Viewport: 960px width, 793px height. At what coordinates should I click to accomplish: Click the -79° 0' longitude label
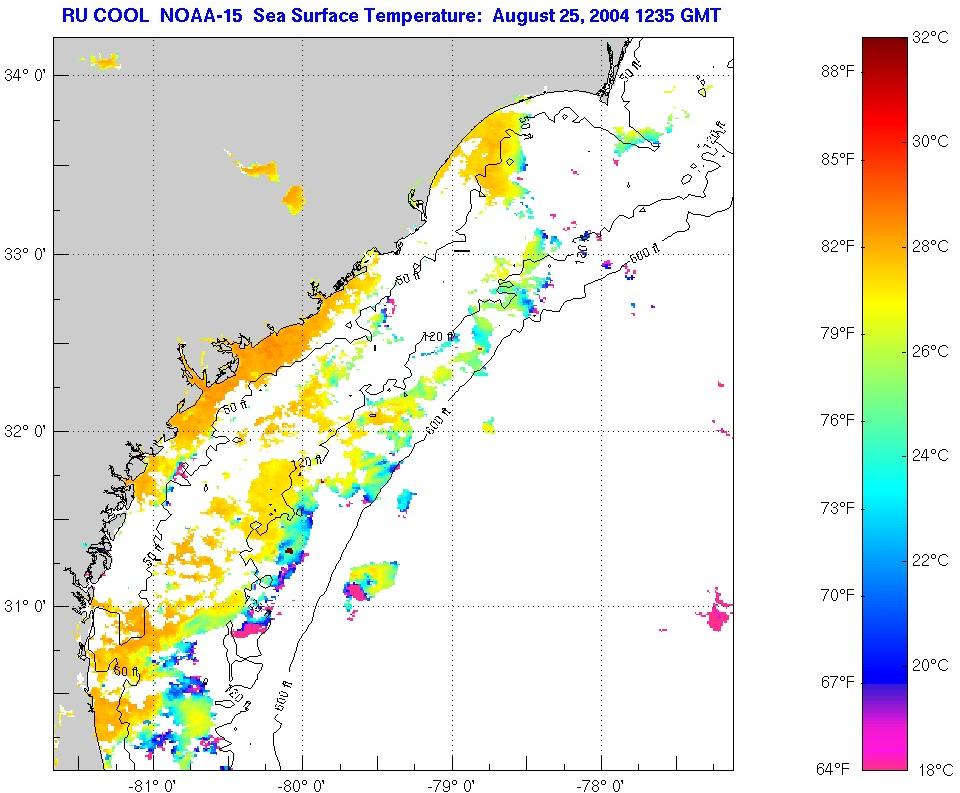(453, 786)
